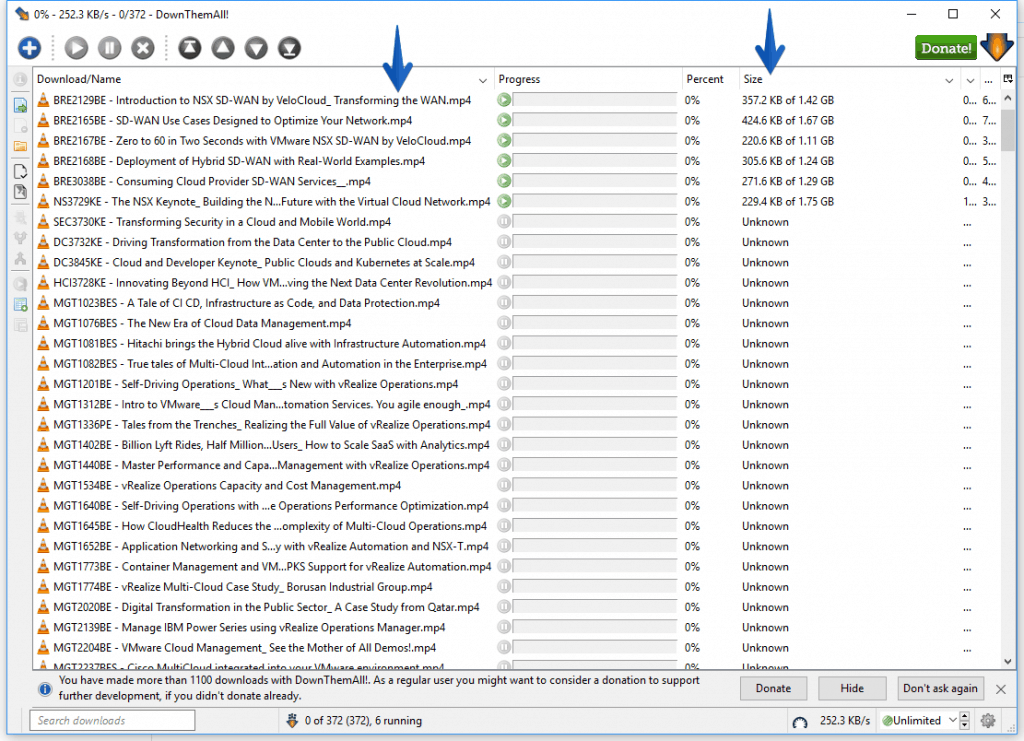Open the column picker at header right edge
Image resolution: width=1024 pixels, height=741 pixels.
point(1007,79)
